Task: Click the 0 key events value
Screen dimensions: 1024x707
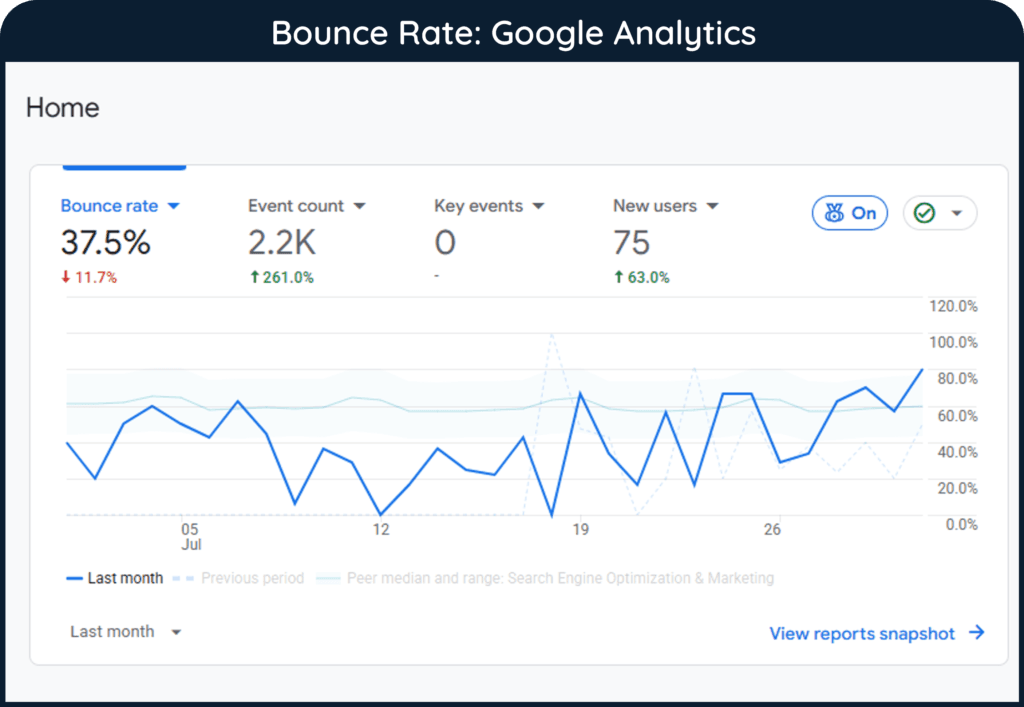Action: (445, 243)
